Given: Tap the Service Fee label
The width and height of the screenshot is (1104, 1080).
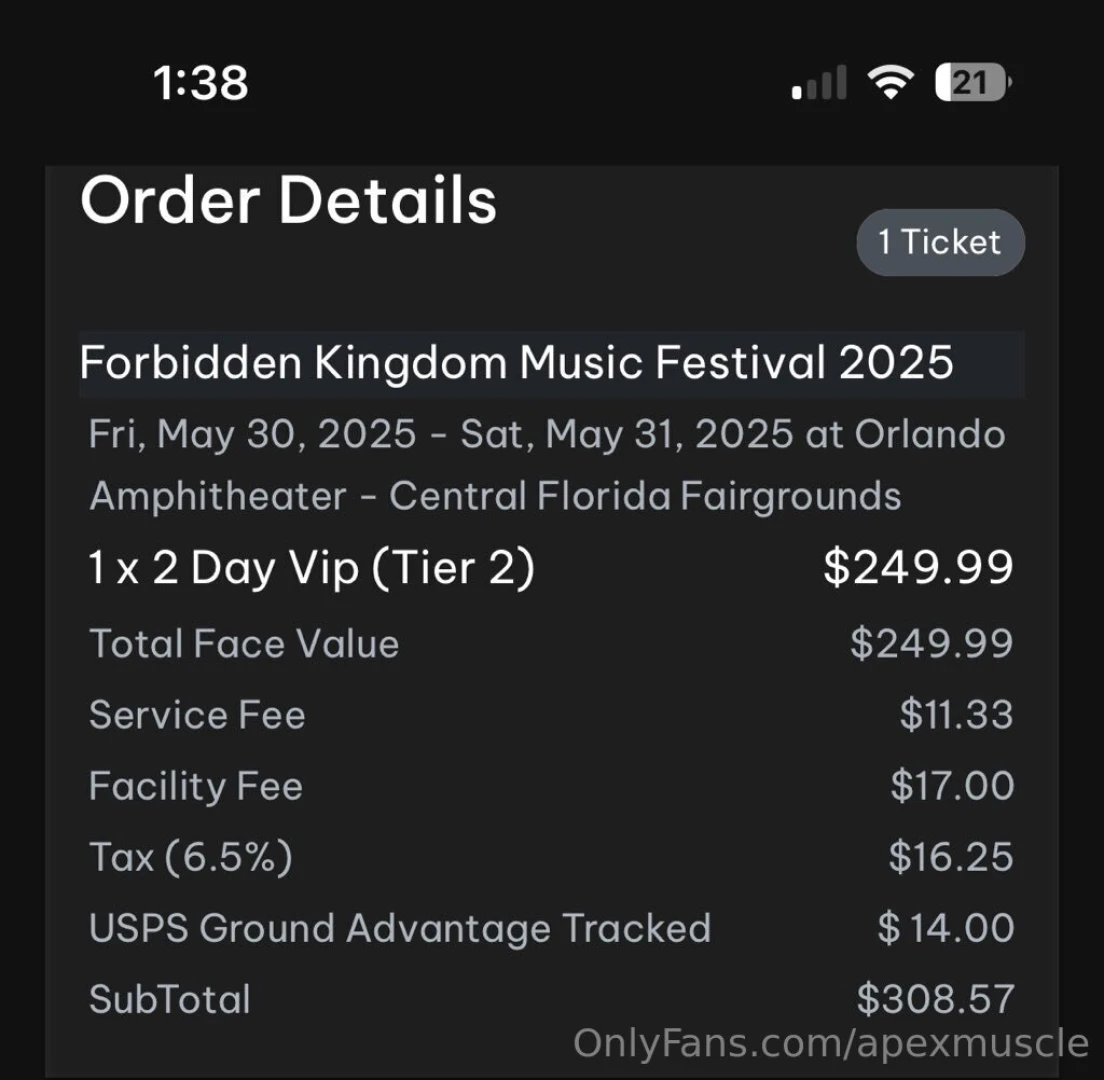Looking at the screenshot, I should pos(197,715).
